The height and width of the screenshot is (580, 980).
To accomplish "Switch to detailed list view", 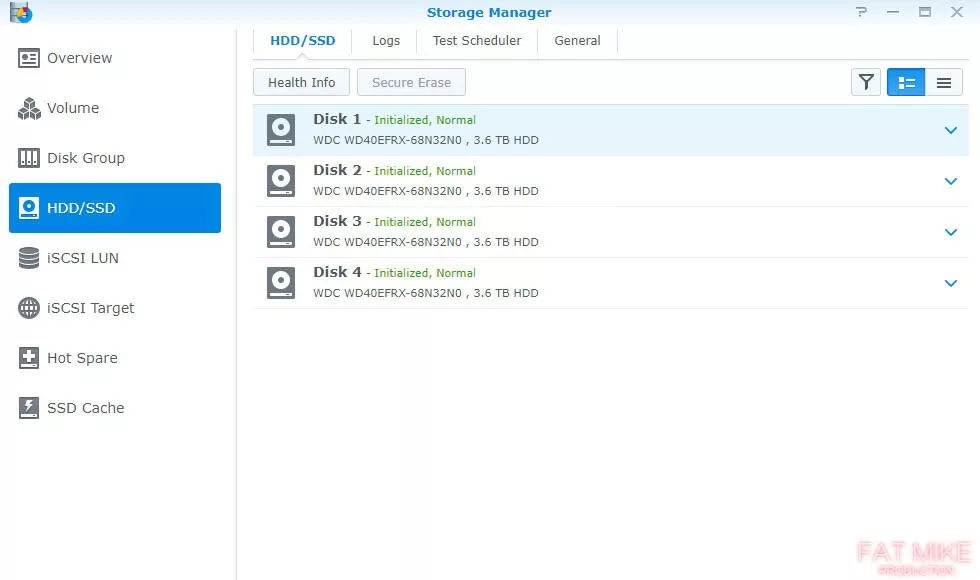I will click(906, 82).
